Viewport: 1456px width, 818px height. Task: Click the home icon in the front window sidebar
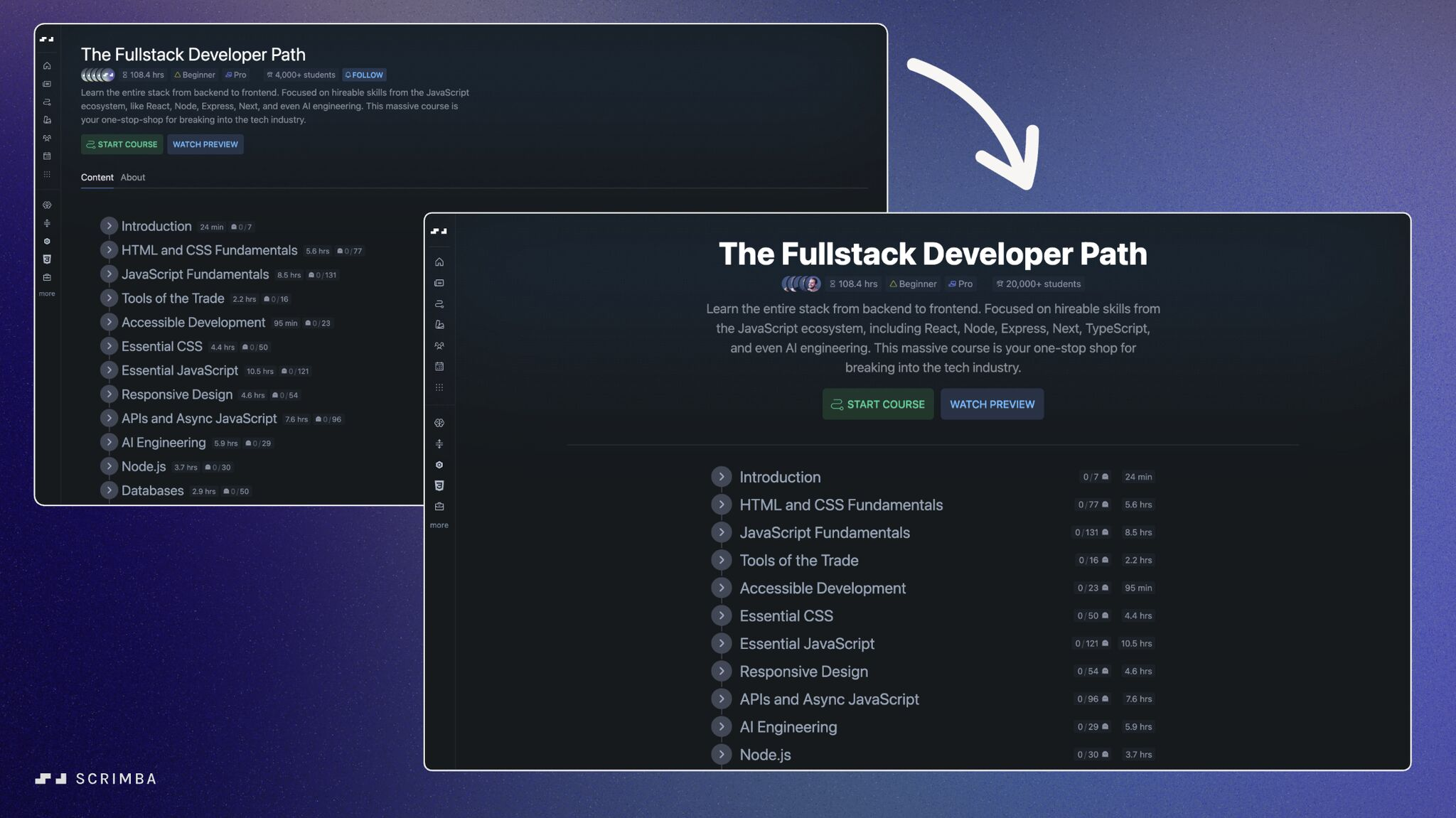(439, 262)
